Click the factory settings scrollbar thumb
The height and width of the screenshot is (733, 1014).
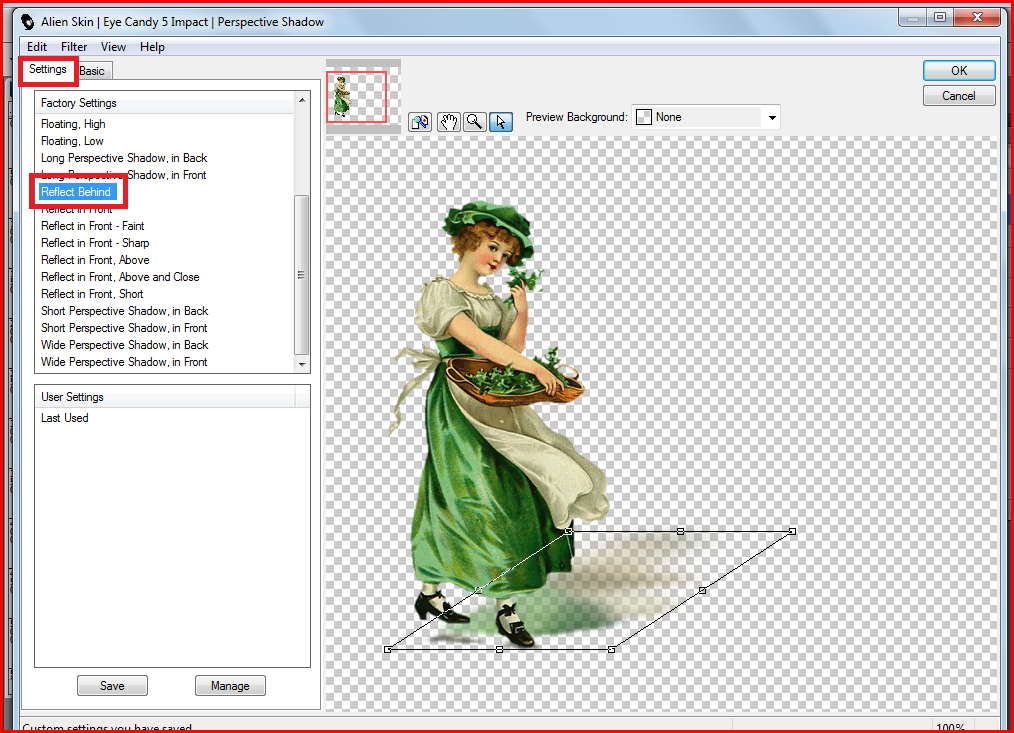coord(301,275)
